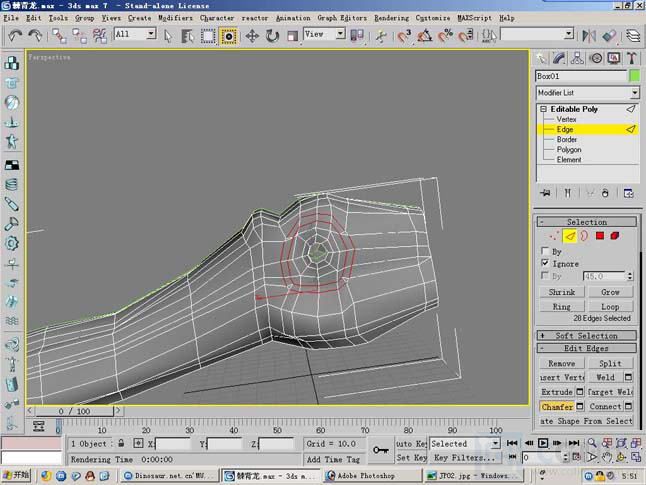Open the Graph Editors menu
646x485 pixels.
click(342, 18)
